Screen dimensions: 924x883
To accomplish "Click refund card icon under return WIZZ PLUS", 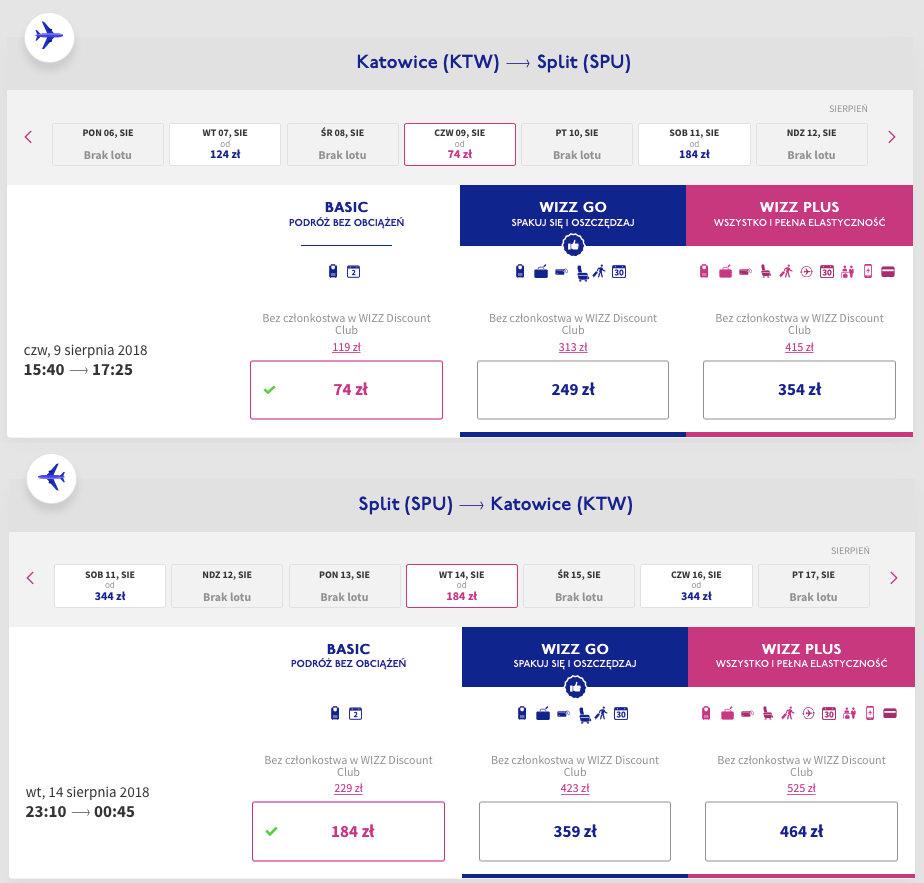I will click(890, 714).
